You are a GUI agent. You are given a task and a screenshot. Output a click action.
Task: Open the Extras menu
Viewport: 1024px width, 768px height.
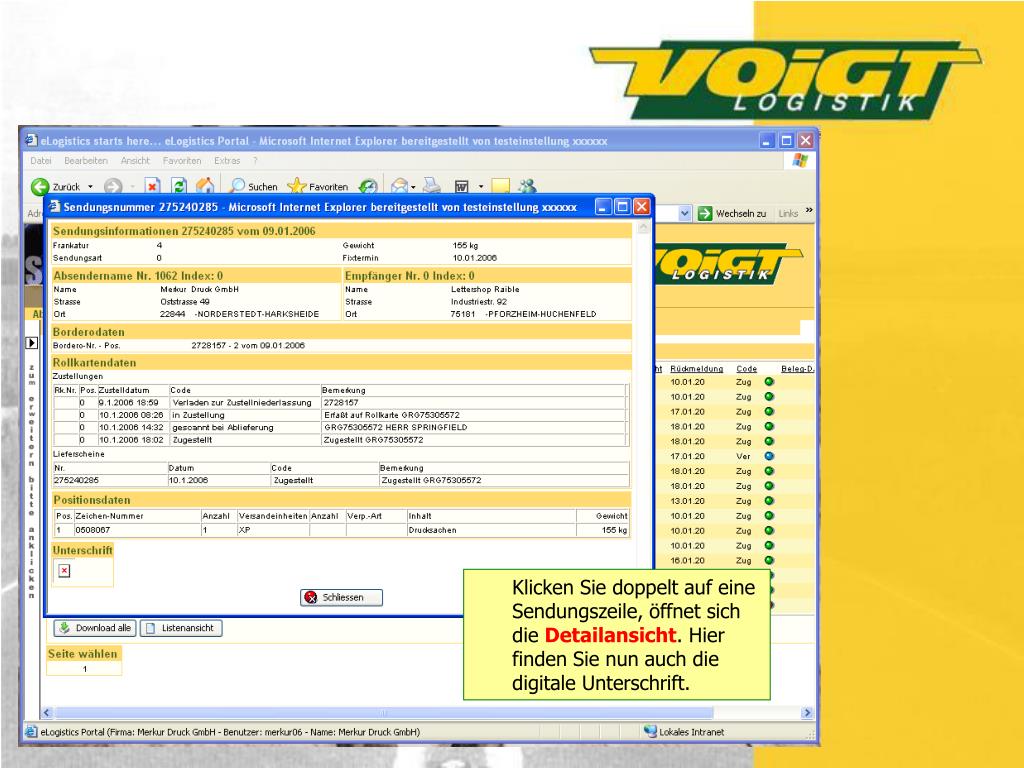227,161
